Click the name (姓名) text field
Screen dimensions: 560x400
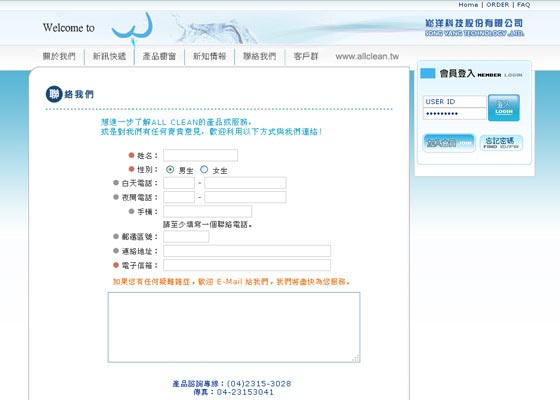click(200, 155)
